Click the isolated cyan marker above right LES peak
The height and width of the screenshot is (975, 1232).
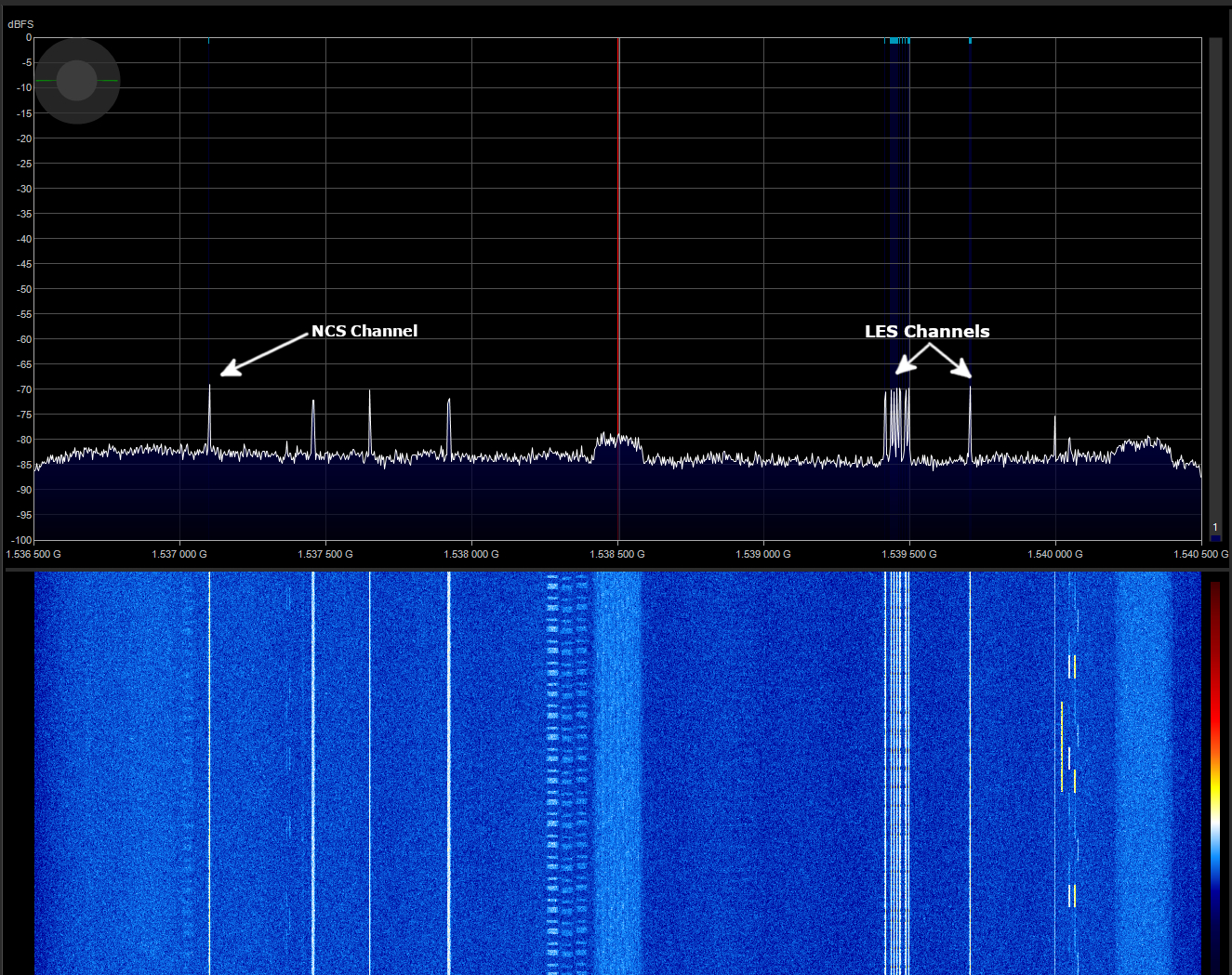click(x=970, y=41)
